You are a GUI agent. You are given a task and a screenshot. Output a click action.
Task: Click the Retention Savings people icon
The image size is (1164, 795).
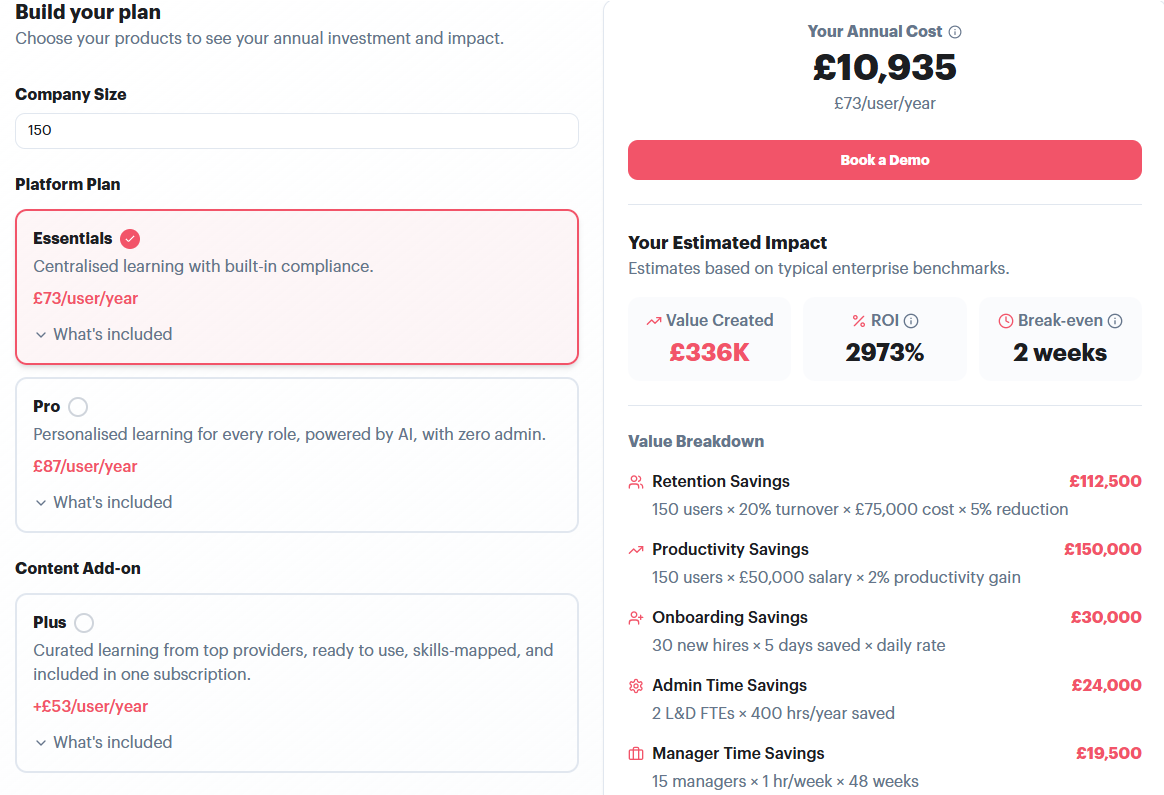[635, 482]
